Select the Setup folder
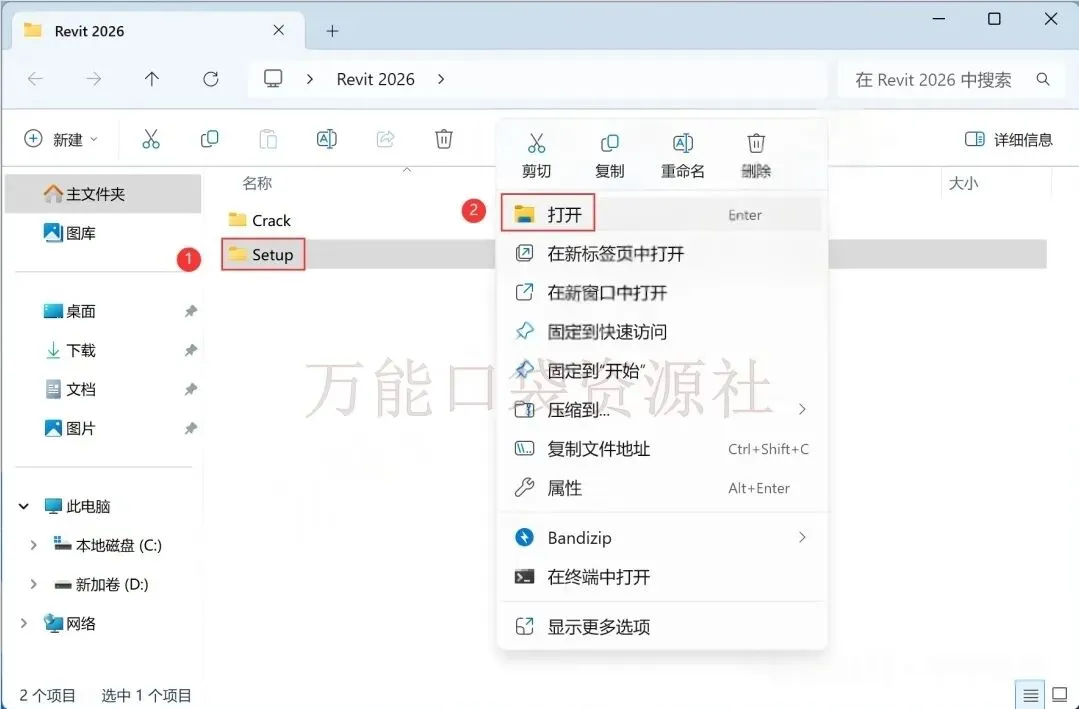The width and height of the screenshot is (1079, 709). (261, 254)
